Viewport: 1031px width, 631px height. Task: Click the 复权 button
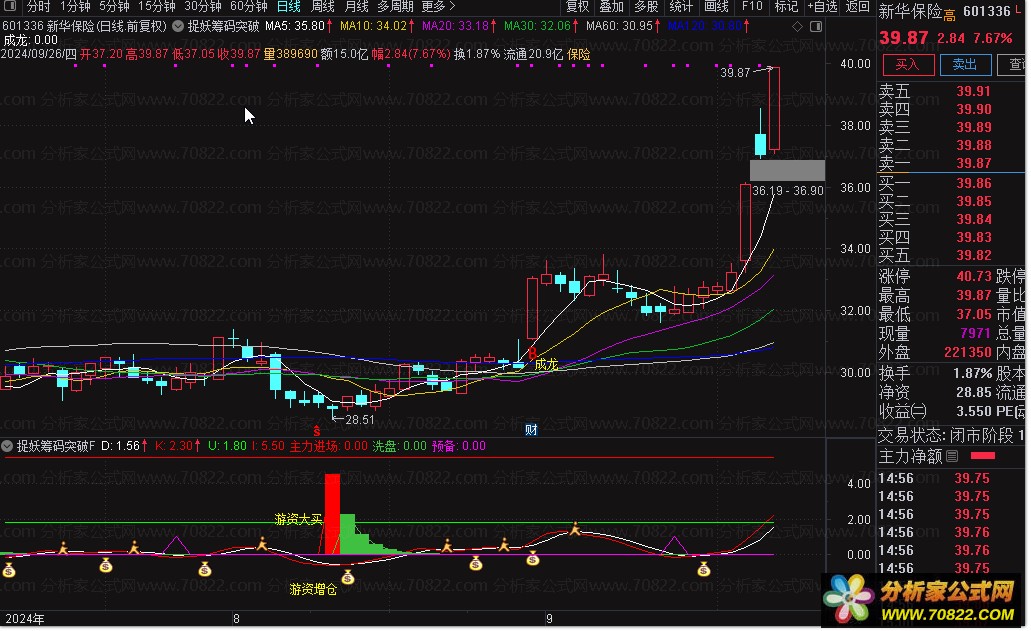[577, 7]
